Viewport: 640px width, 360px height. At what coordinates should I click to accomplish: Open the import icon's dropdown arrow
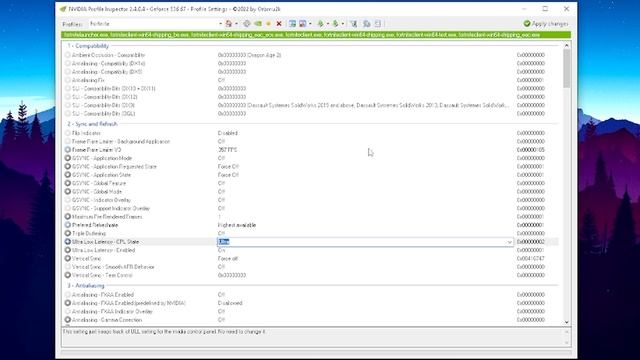click(x=343, y=24)
